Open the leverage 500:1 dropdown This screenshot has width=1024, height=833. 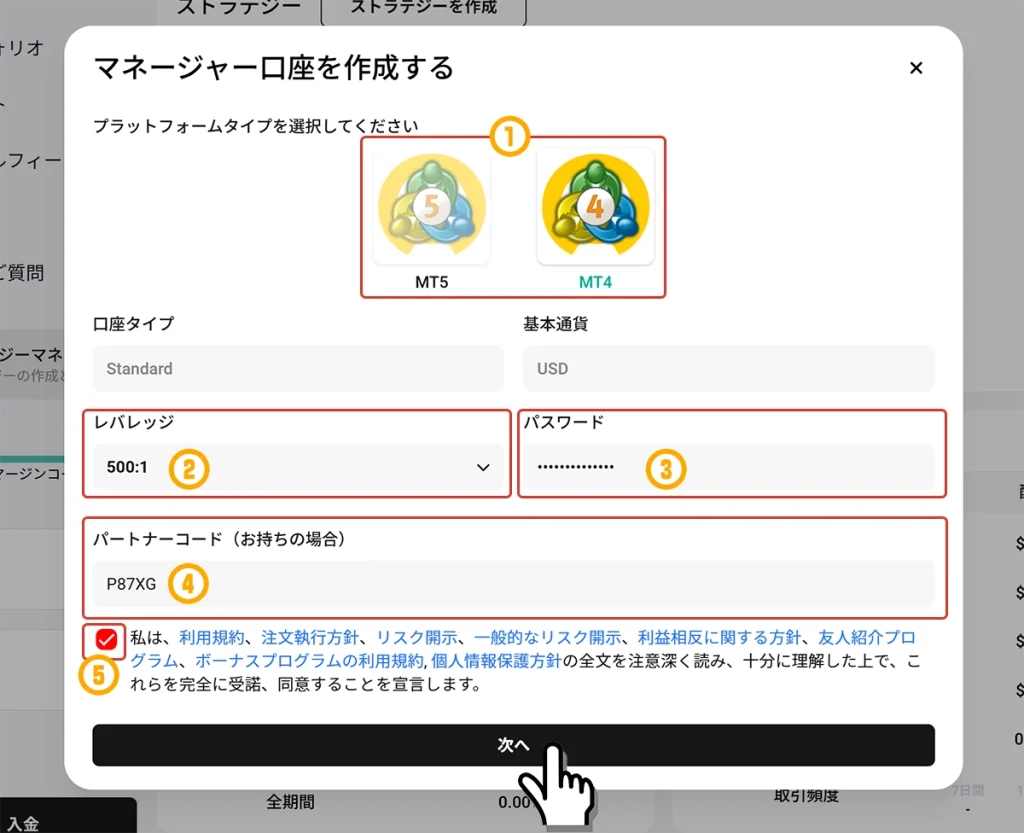(298, 467)
